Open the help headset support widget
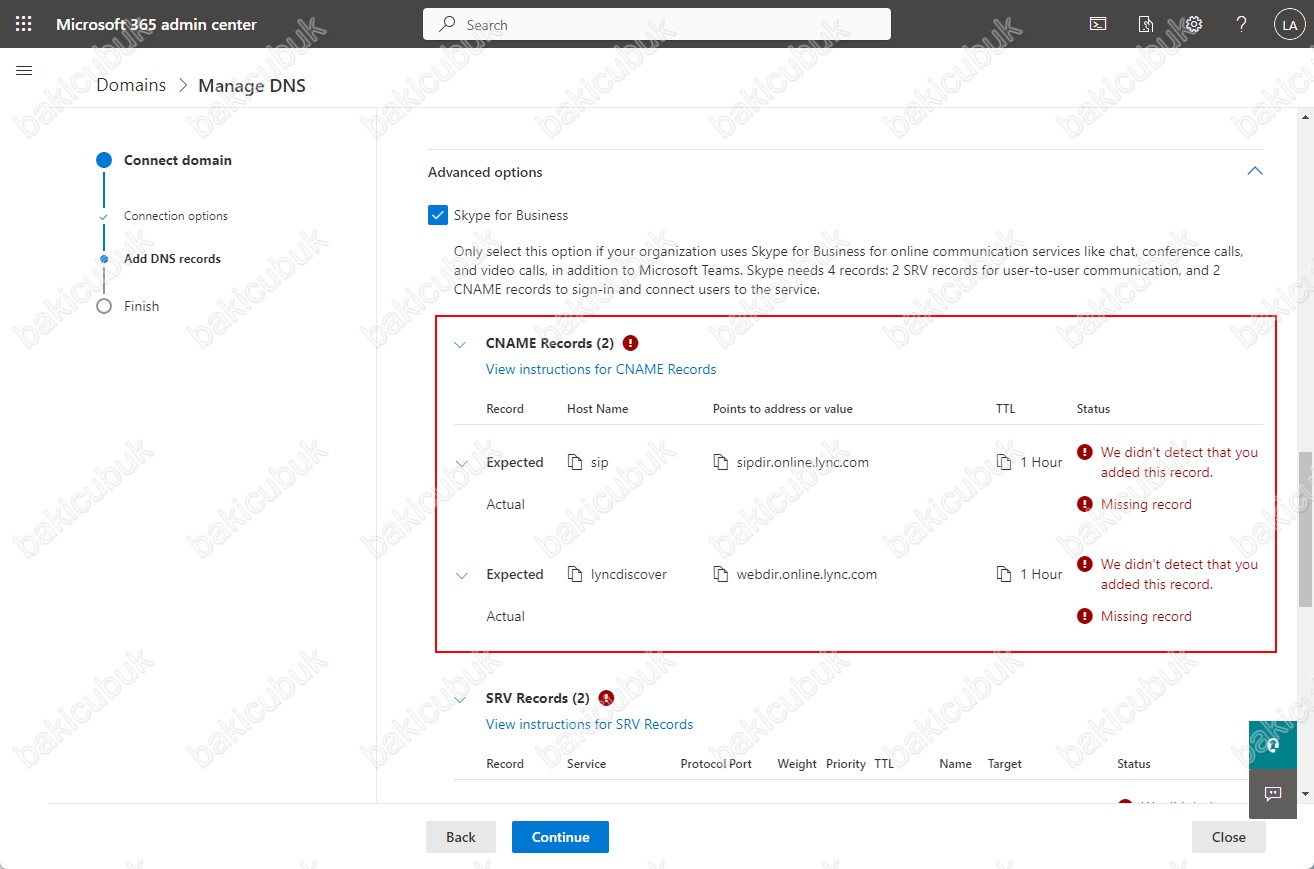 click(1273, 745)
